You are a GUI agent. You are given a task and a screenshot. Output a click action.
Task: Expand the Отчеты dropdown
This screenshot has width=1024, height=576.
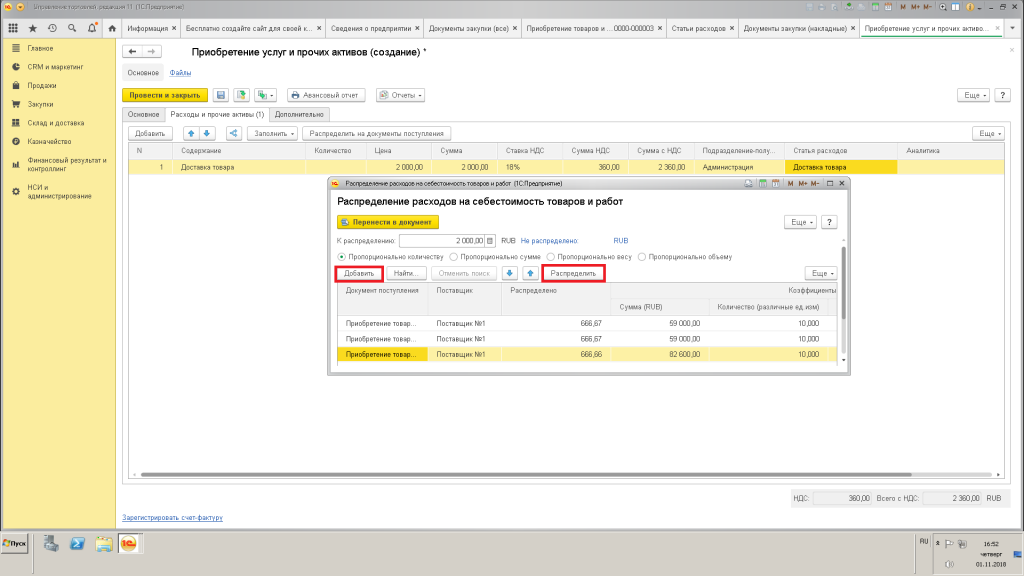(400, 95)
